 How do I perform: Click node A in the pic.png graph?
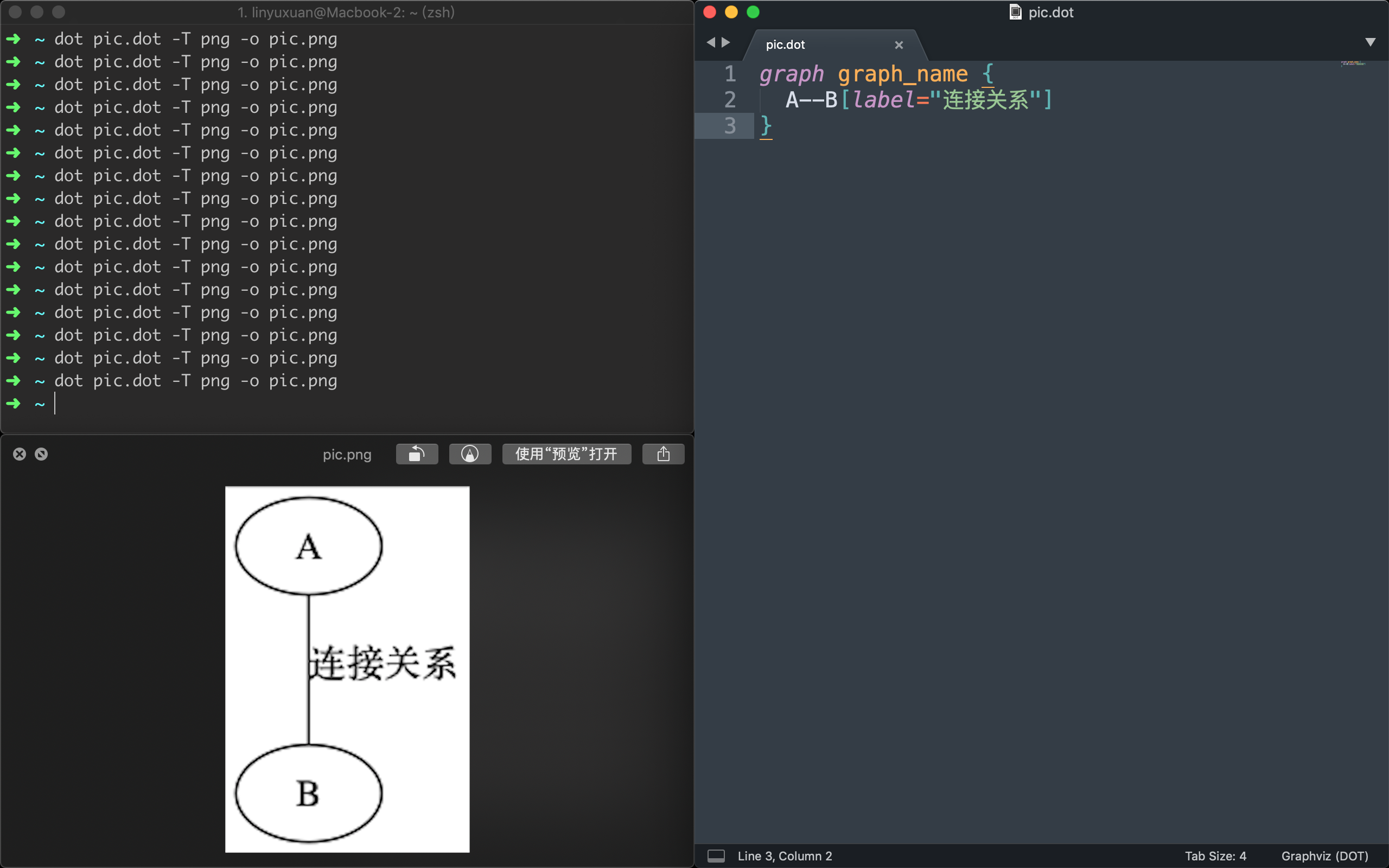click(308, 544)
